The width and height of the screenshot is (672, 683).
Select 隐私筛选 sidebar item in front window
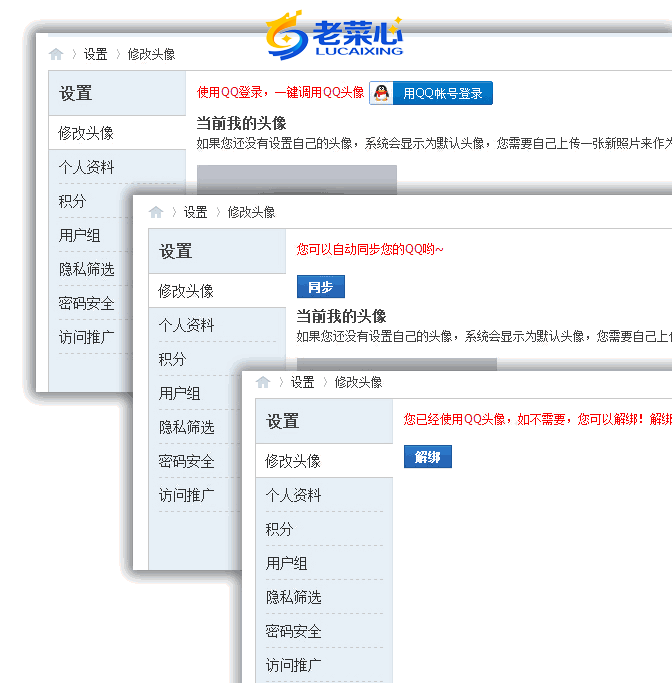click(293, 597)
